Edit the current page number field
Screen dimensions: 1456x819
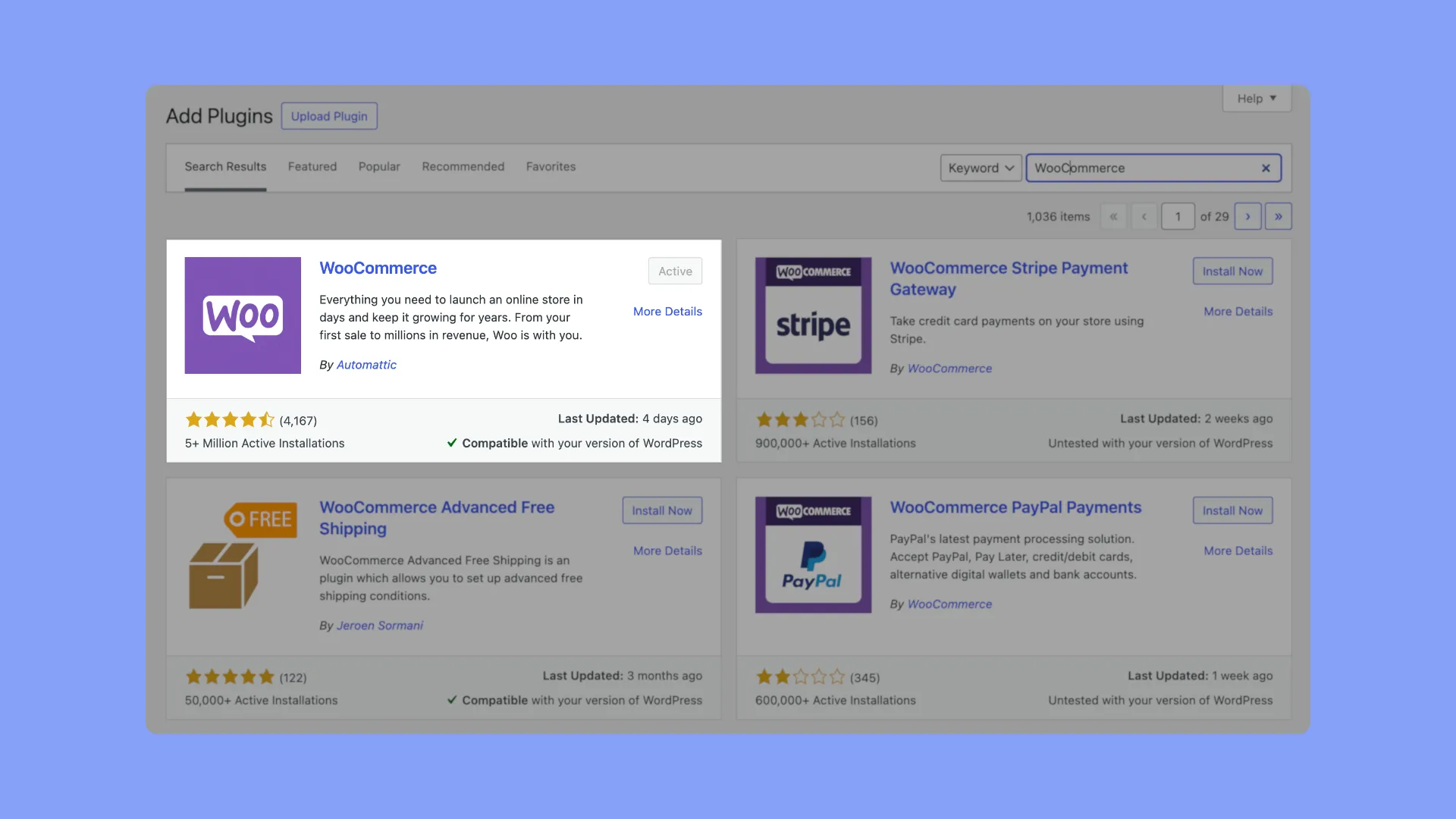point(1178,217)
